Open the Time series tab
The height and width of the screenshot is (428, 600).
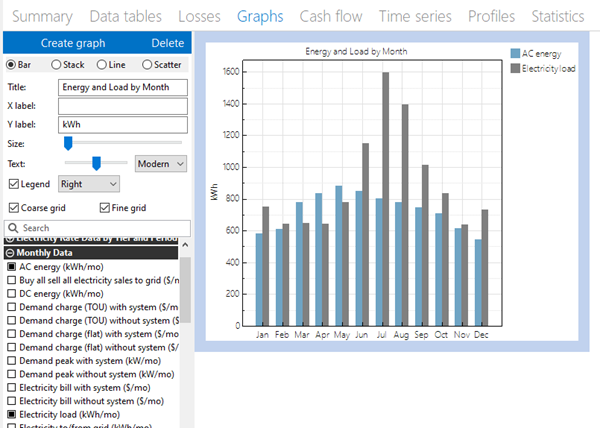420,16
